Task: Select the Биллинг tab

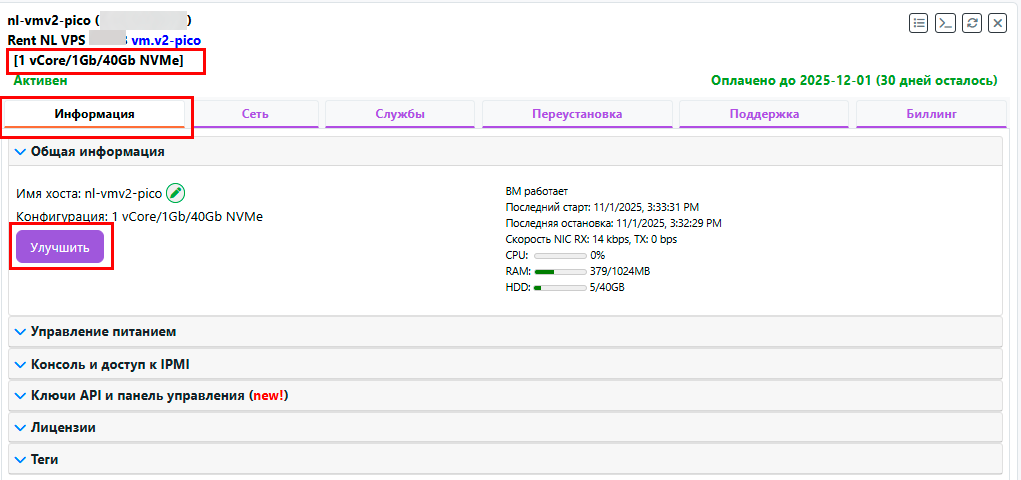Action: (x=931, y=114)
